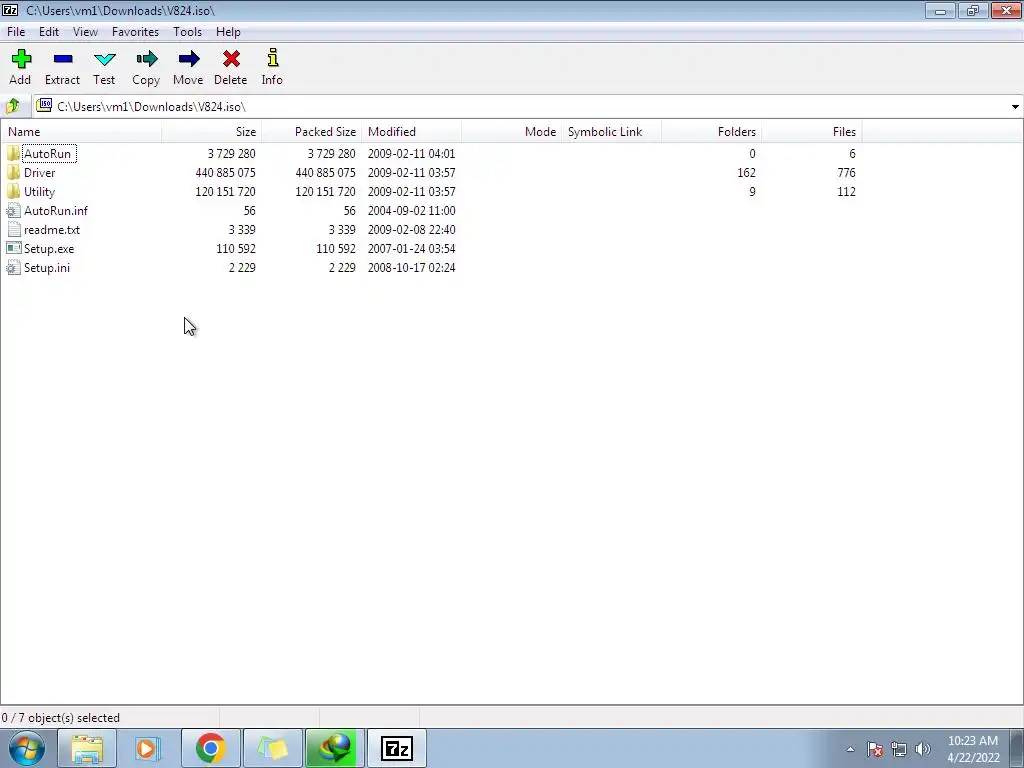Click the readme.txt file icon
The width and height of the screenshot is (1024, 768).
14,229
